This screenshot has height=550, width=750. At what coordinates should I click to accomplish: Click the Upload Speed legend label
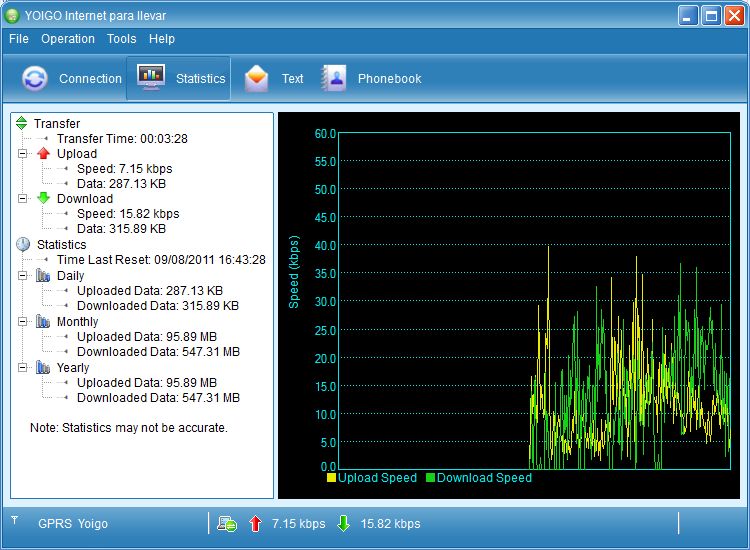click(x=377, y=477)
